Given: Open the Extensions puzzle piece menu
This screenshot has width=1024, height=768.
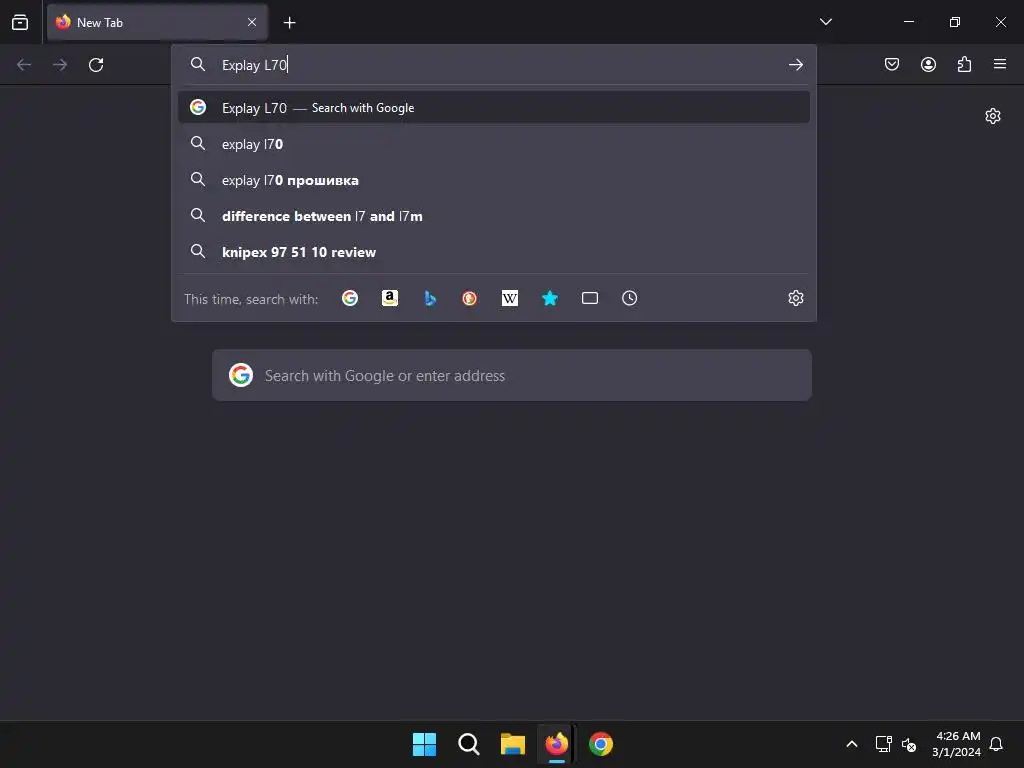Looking at the screenshot, I should click(x=964, y=64).
